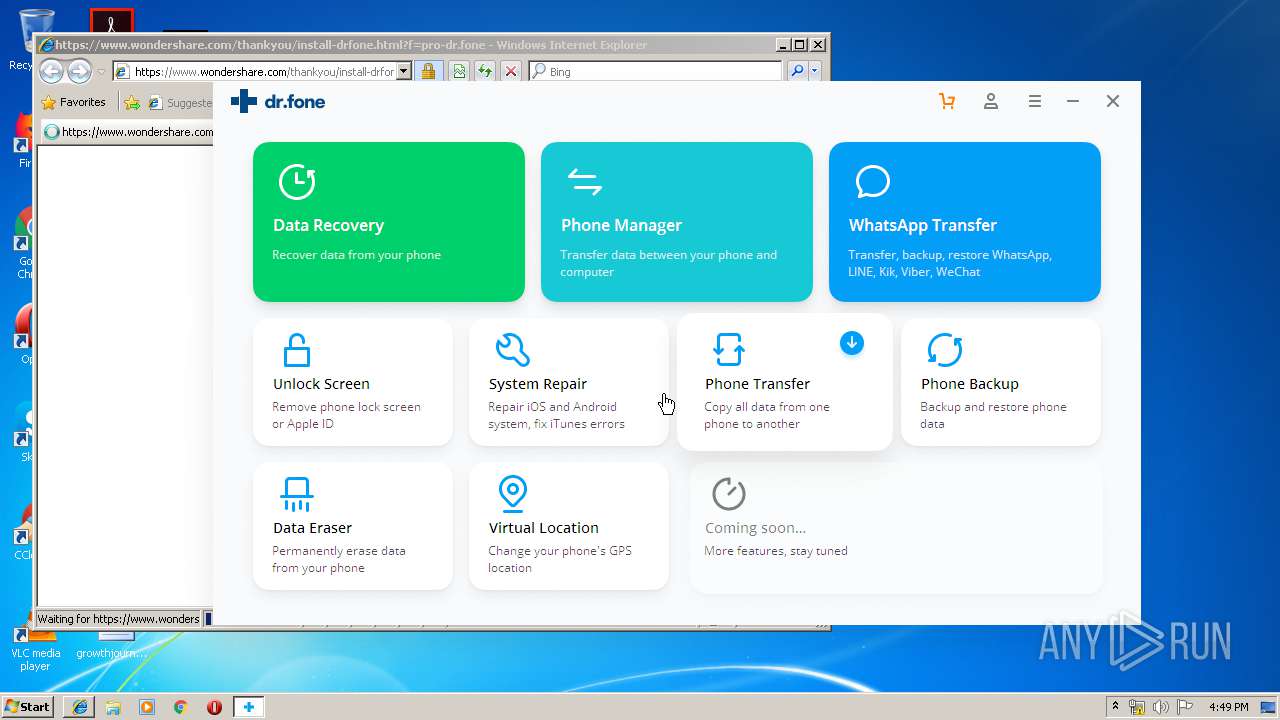Open Internet Explorer from the taskbar
This screenshot has width=1280, height=720.
pos(79,707)
